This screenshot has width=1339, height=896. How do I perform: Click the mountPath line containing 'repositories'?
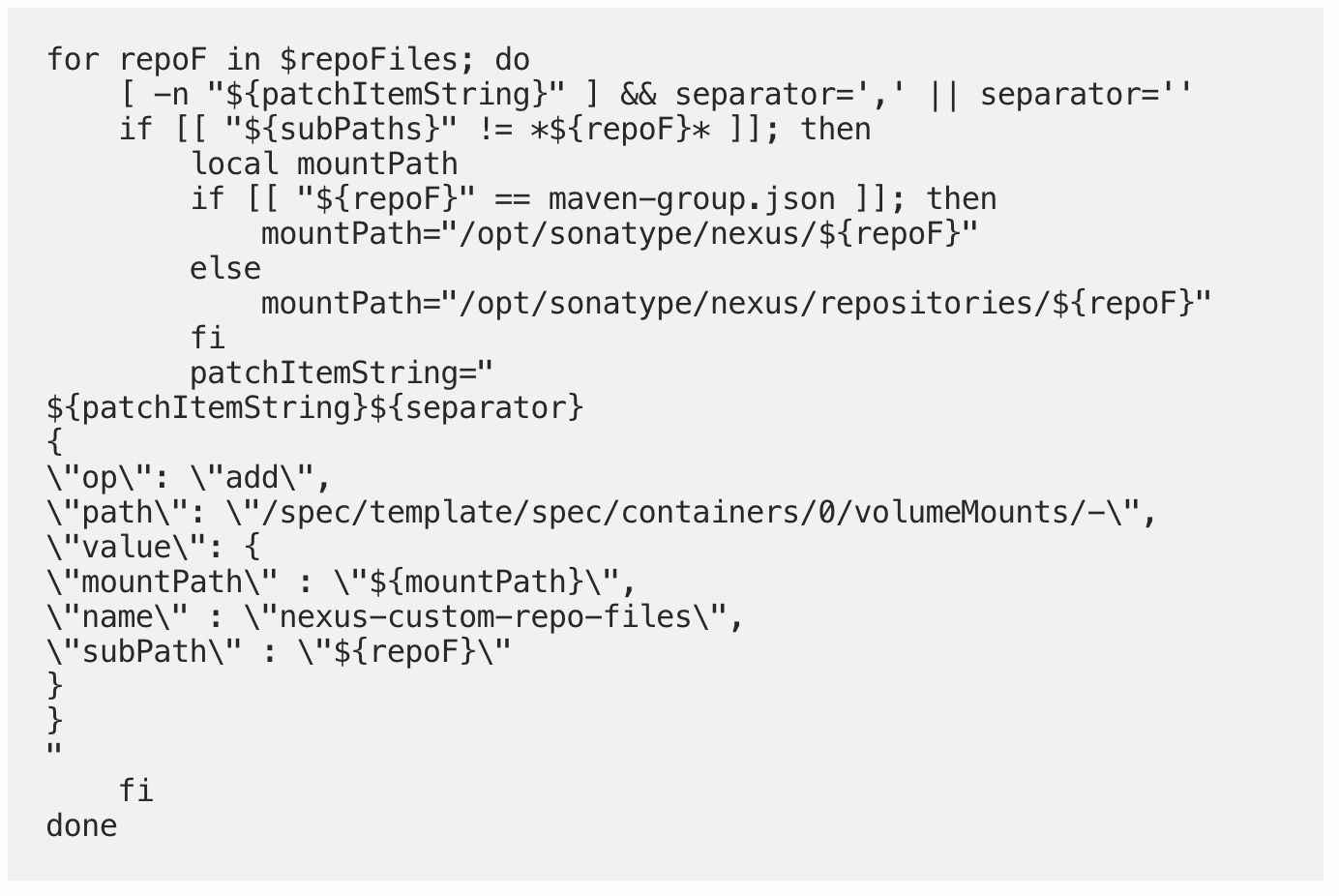735,304
